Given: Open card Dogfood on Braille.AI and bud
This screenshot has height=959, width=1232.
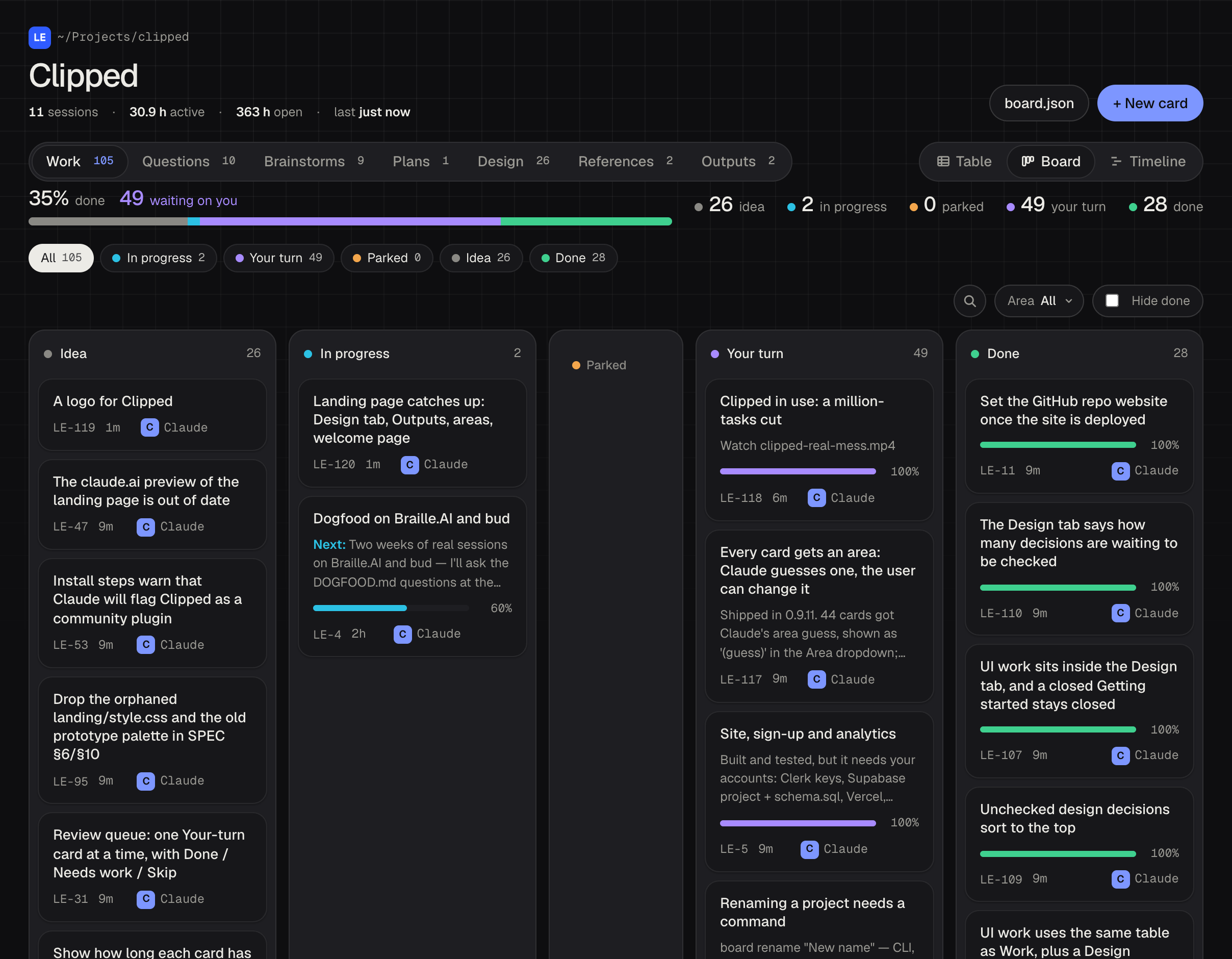Looking at the screenshot, I should pos(413,576).
